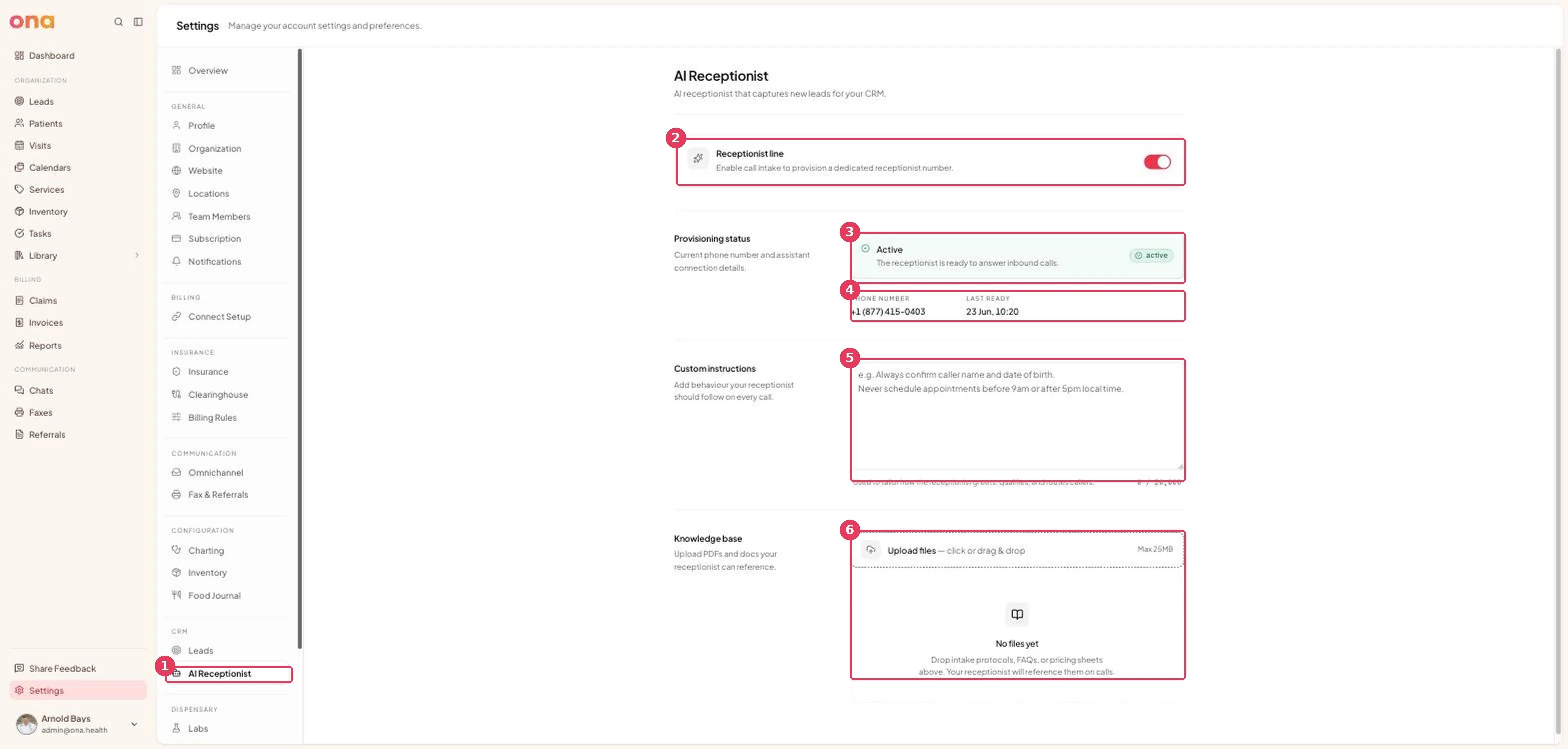Click the Receptionist line sparkle icon

[698, 159]
